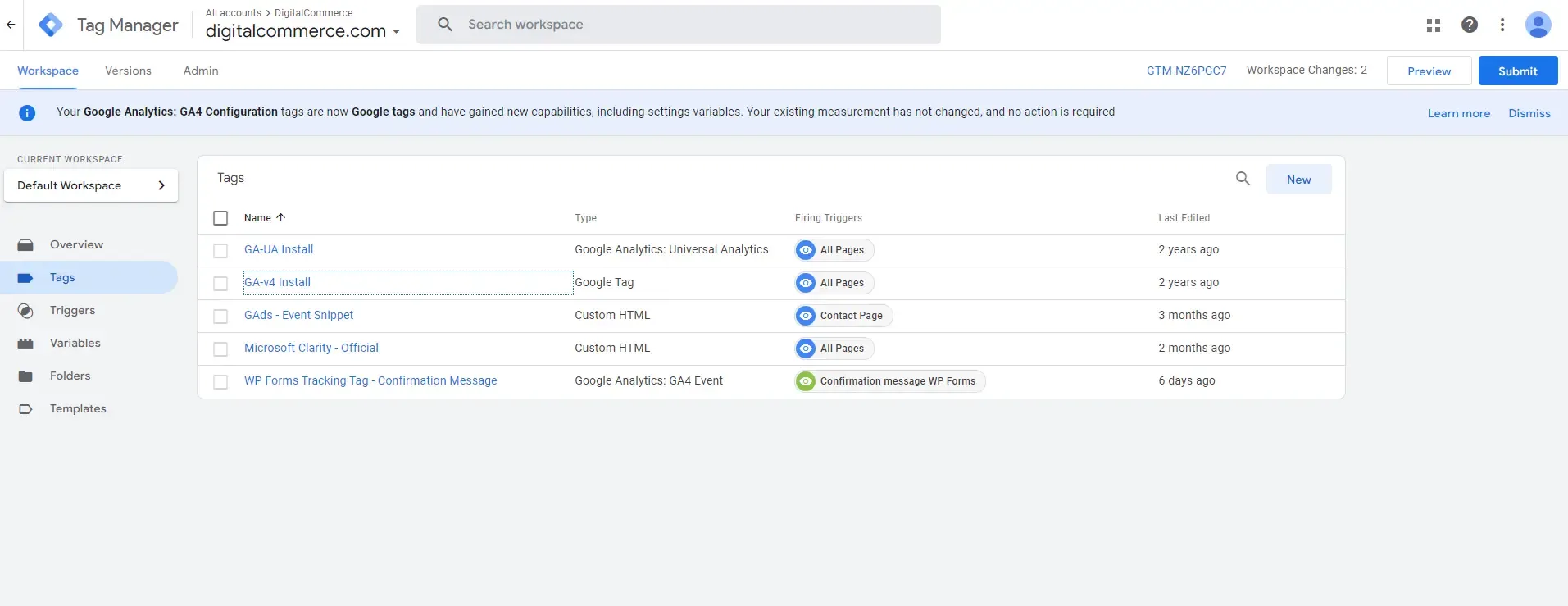Click the blue Submit button
The image size is (1568, 606).
(x=1518, y=71)
